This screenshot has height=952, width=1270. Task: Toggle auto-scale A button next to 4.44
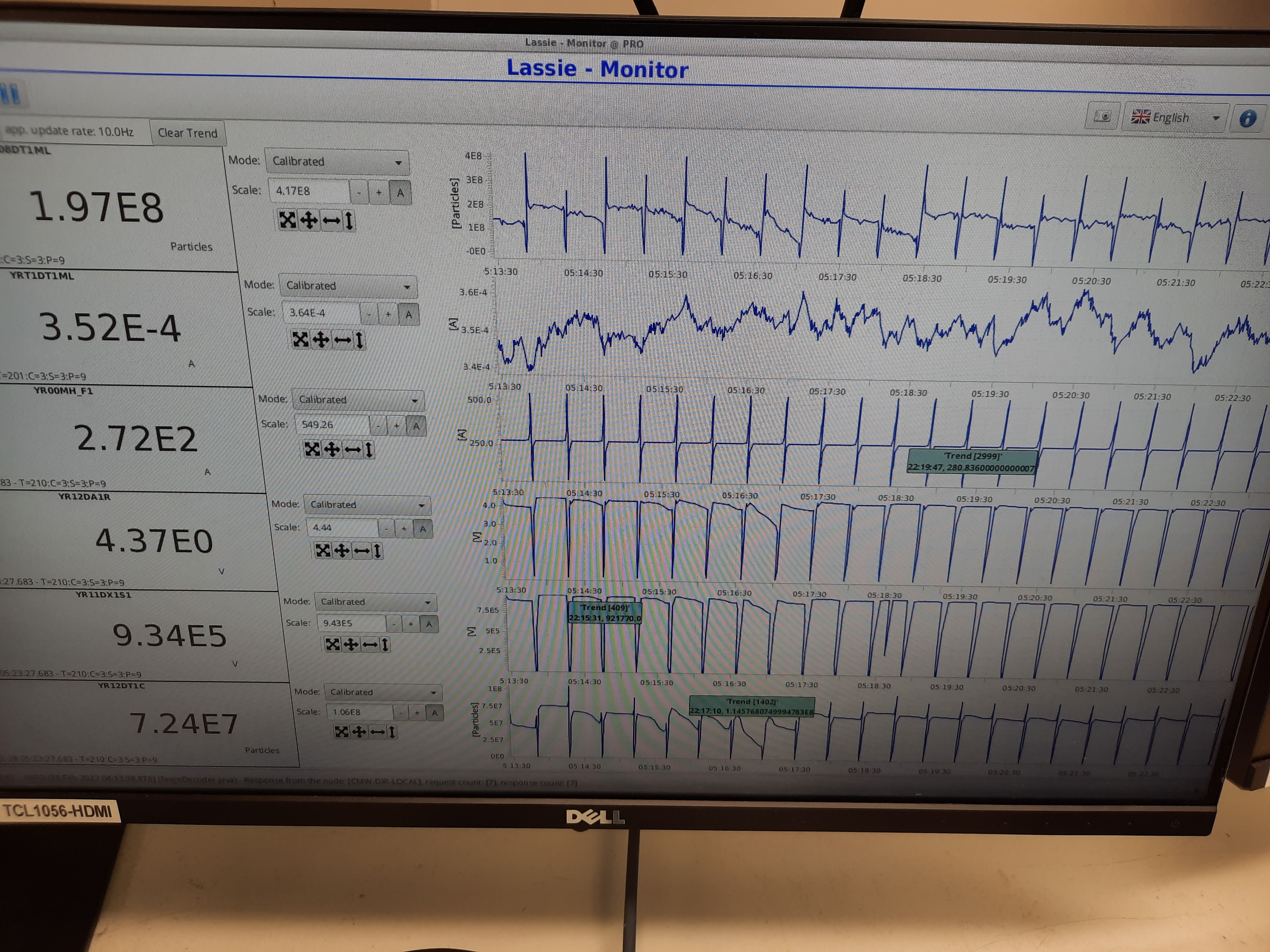pyautogui.click(x=423, y=529)
